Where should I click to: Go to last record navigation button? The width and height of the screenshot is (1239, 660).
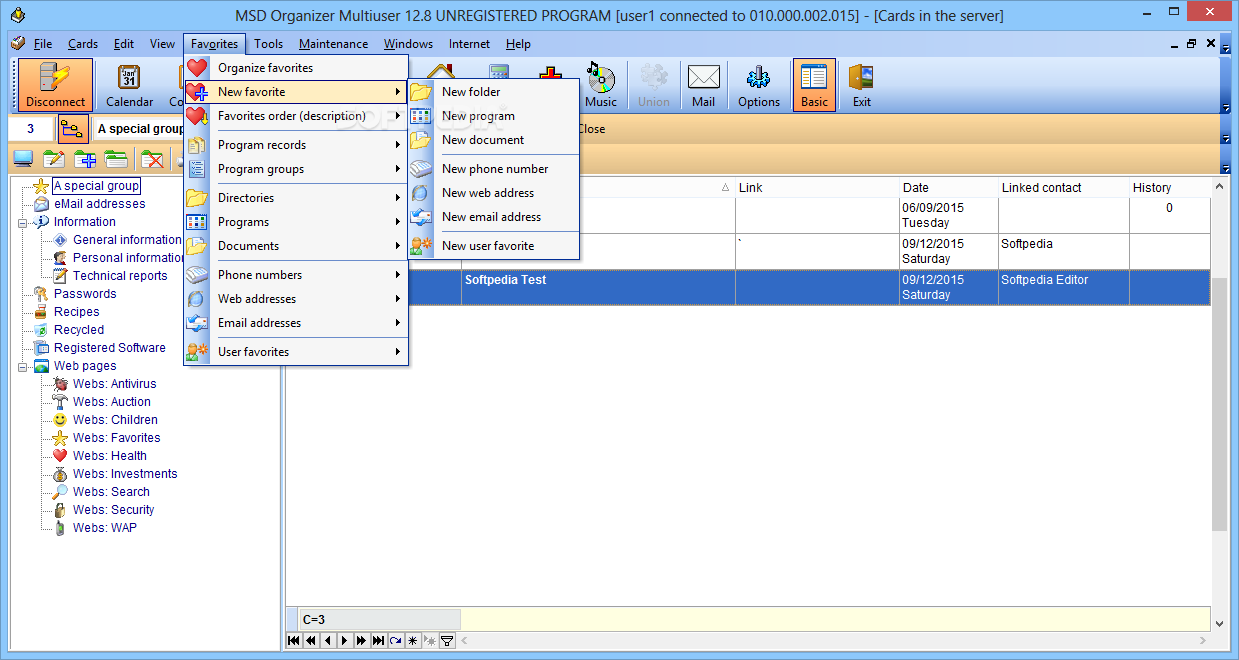[x=378, y=640]
